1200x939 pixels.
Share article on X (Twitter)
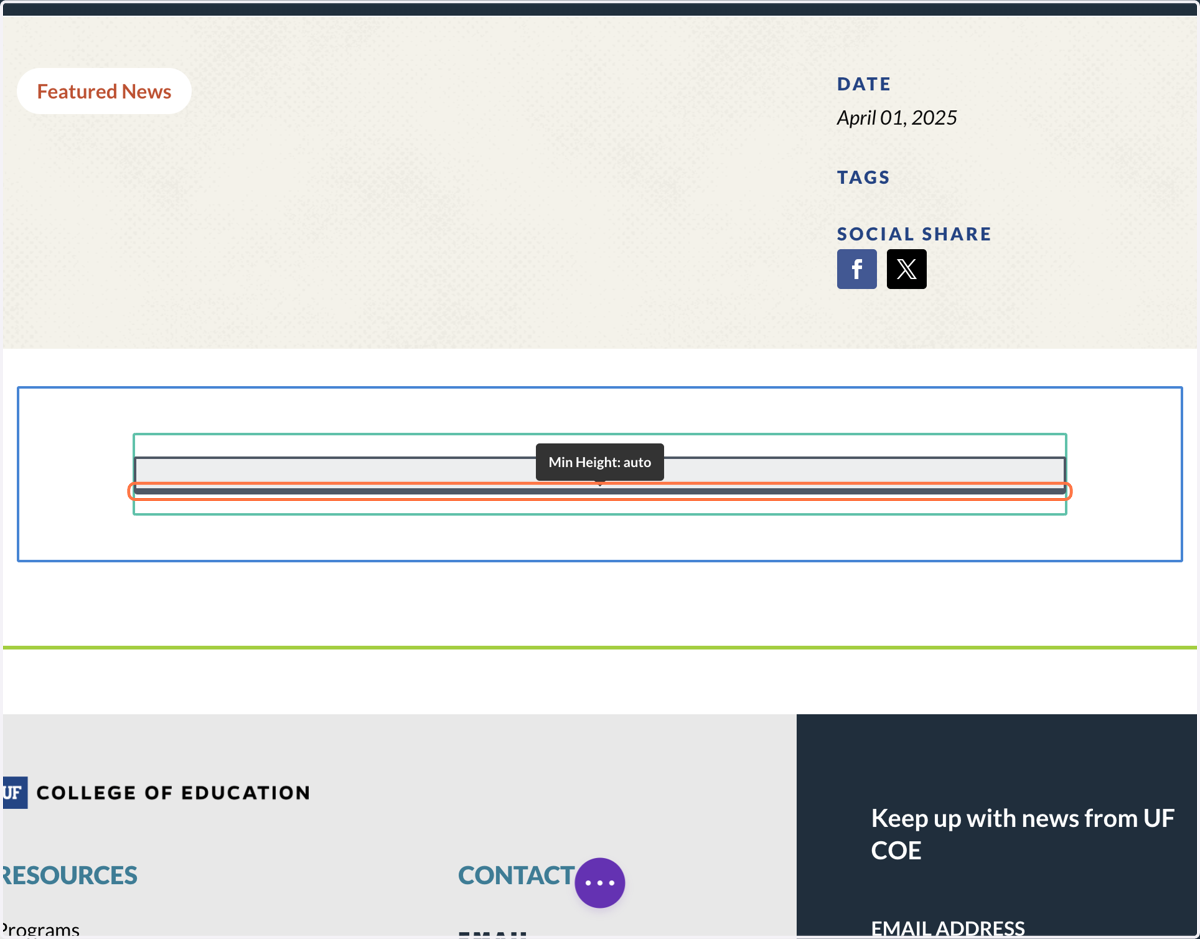(x=907, y=269)
